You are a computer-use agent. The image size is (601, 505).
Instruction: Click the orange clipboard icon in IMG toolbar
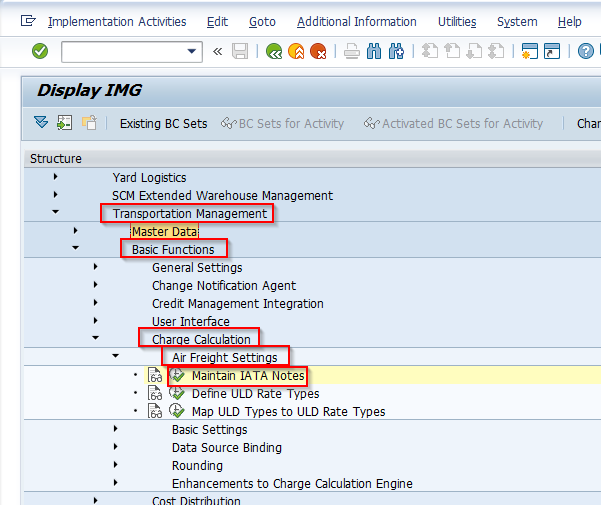coord(89,123)
